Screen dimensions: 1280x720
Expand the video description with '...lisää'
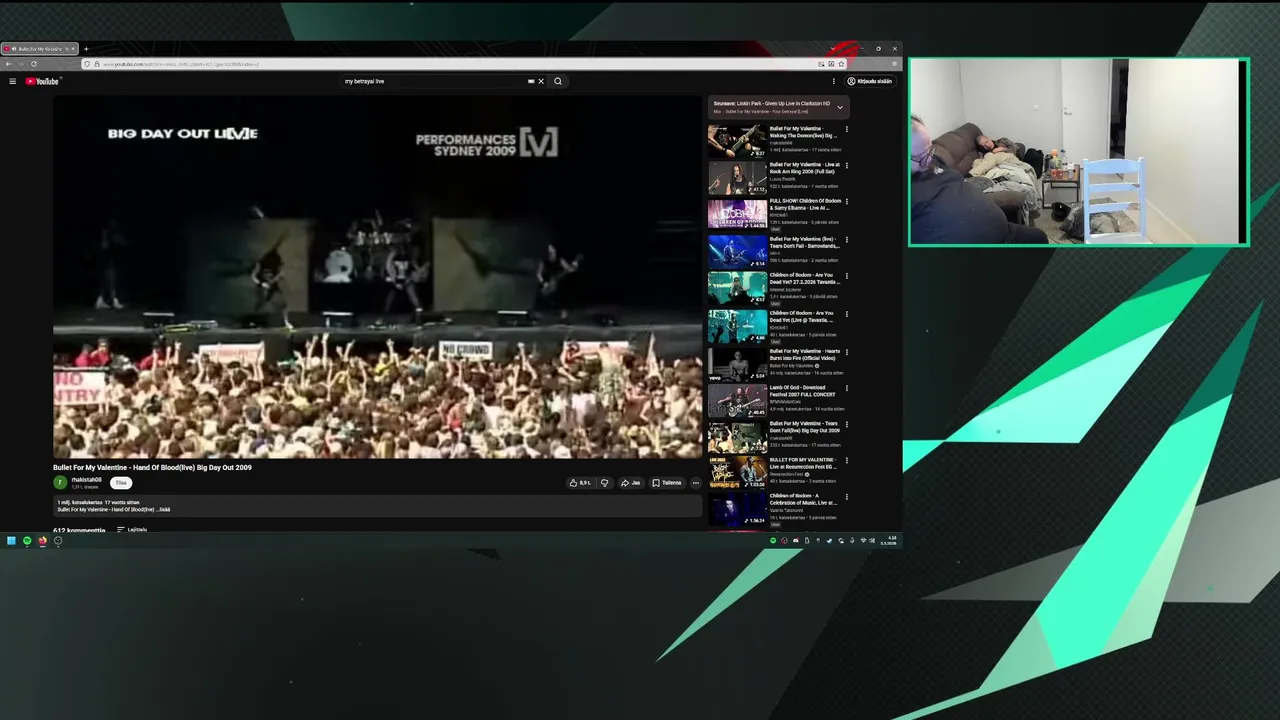tap(164, 510)
